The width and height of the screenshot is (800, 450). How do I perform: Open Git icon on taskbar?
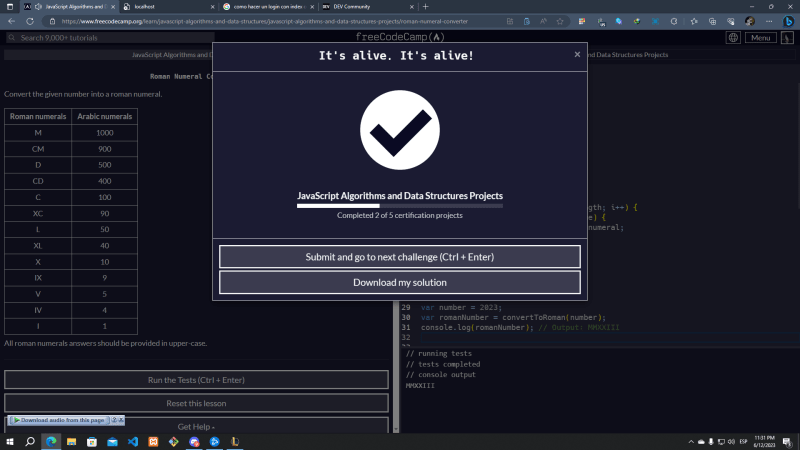click(x=173, y=442)
